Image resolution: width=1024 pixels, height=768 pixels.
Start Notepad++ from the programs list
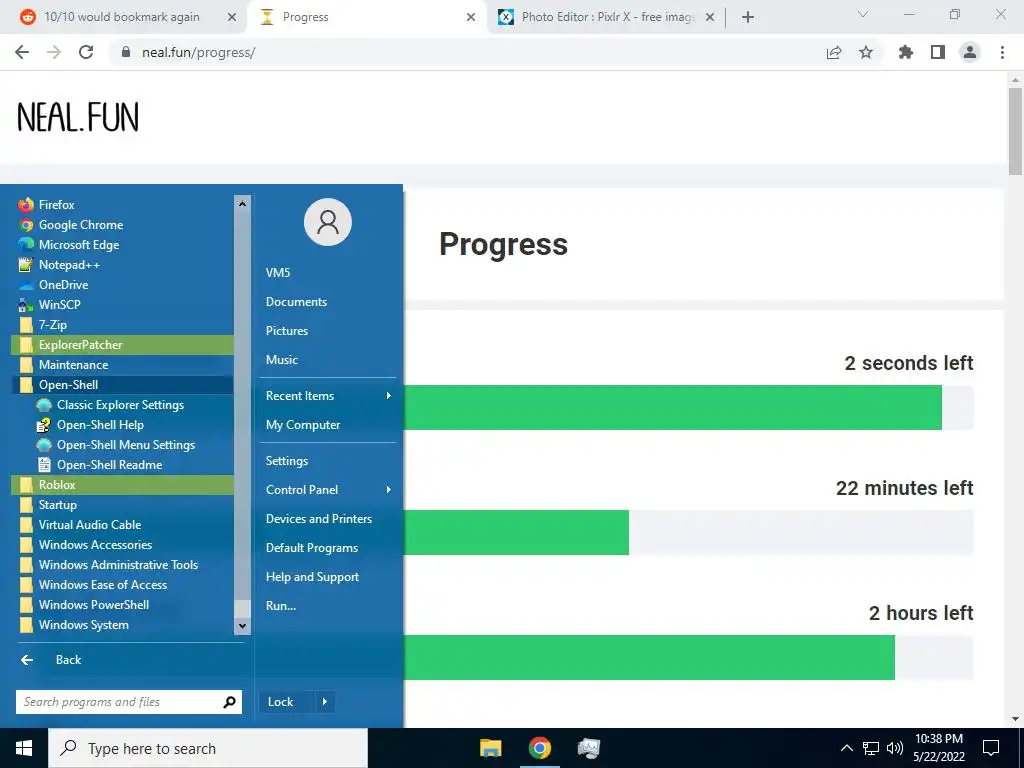[122, 264]
